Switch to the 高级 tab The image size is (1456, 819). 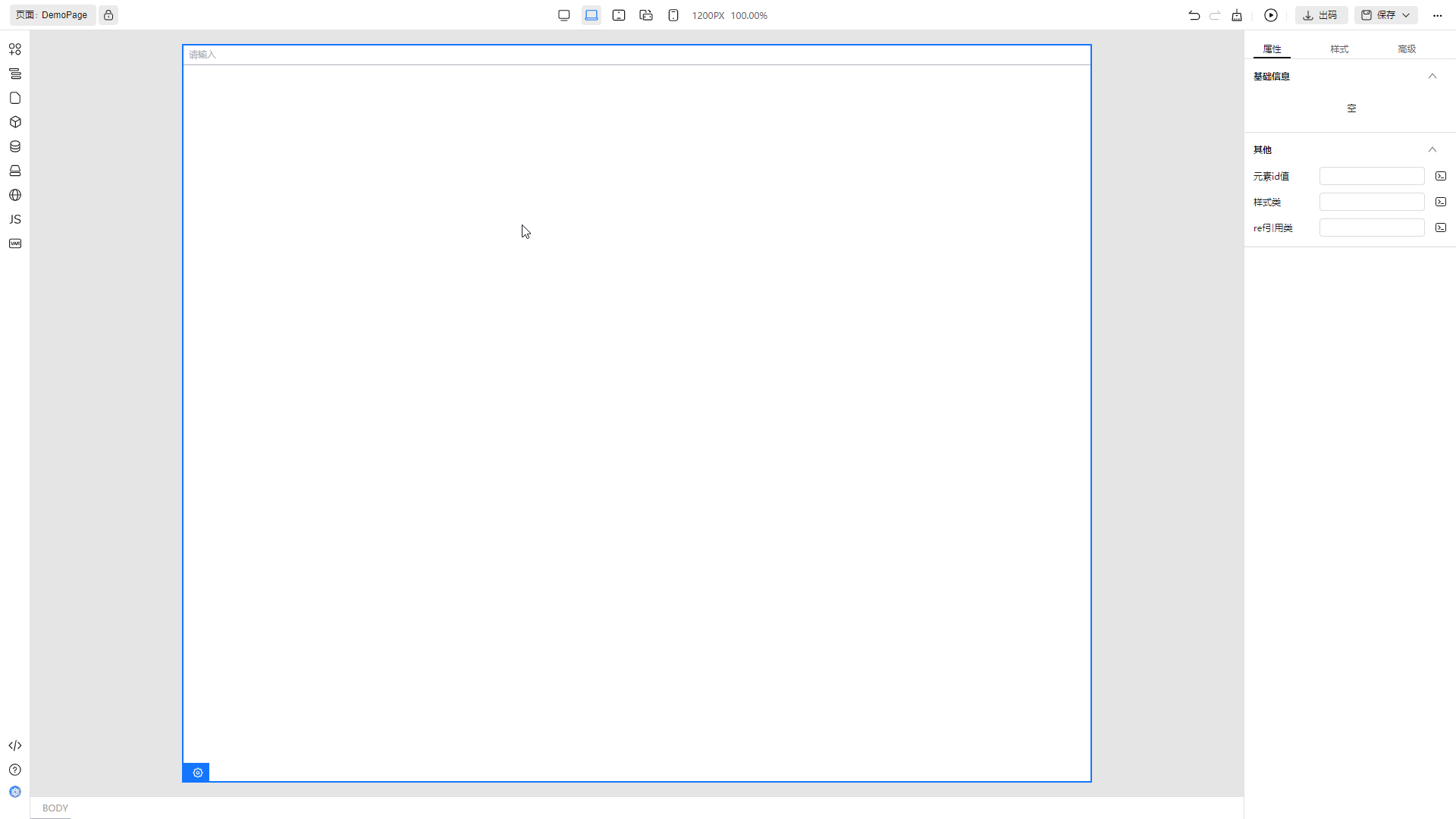pyautogui.click(x=1407, y=49)
